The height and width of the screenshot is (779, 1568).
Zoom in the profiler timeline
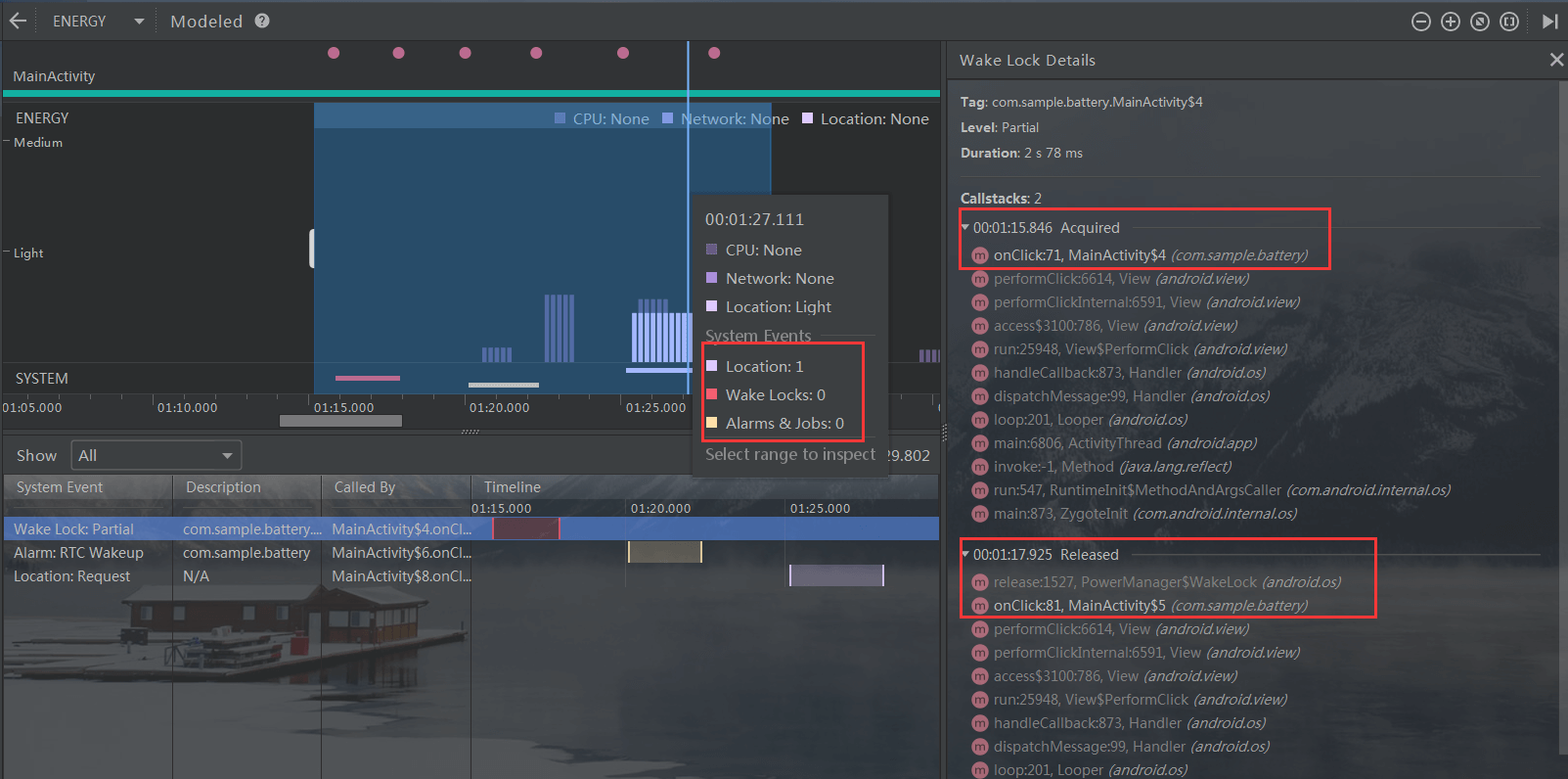coord(1451,22)
